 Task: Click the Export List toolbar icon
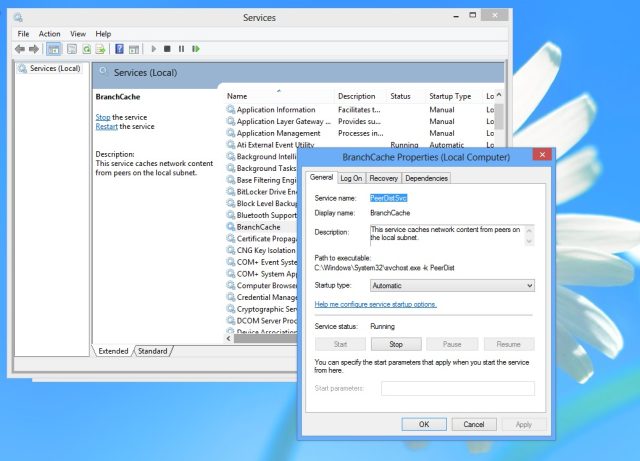(x=100, y=49)
